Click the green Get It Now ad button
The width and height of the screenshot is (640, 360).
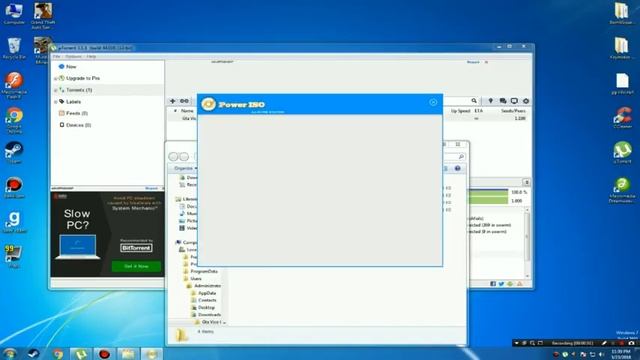click(x=136, y=266)
